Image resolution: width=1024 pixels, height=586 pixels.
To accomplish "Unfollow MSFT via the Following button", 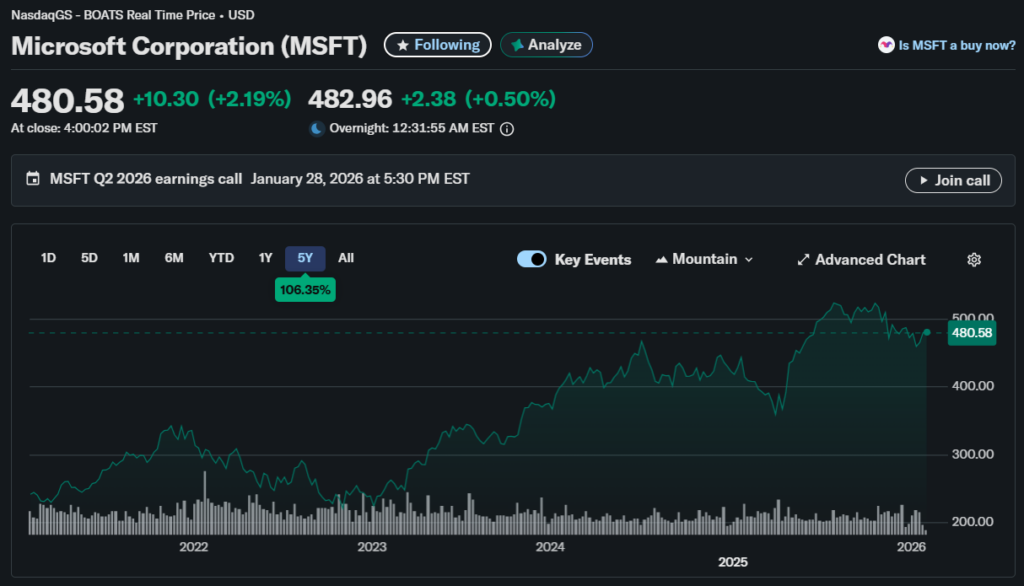I will click(x=438, y=45).
